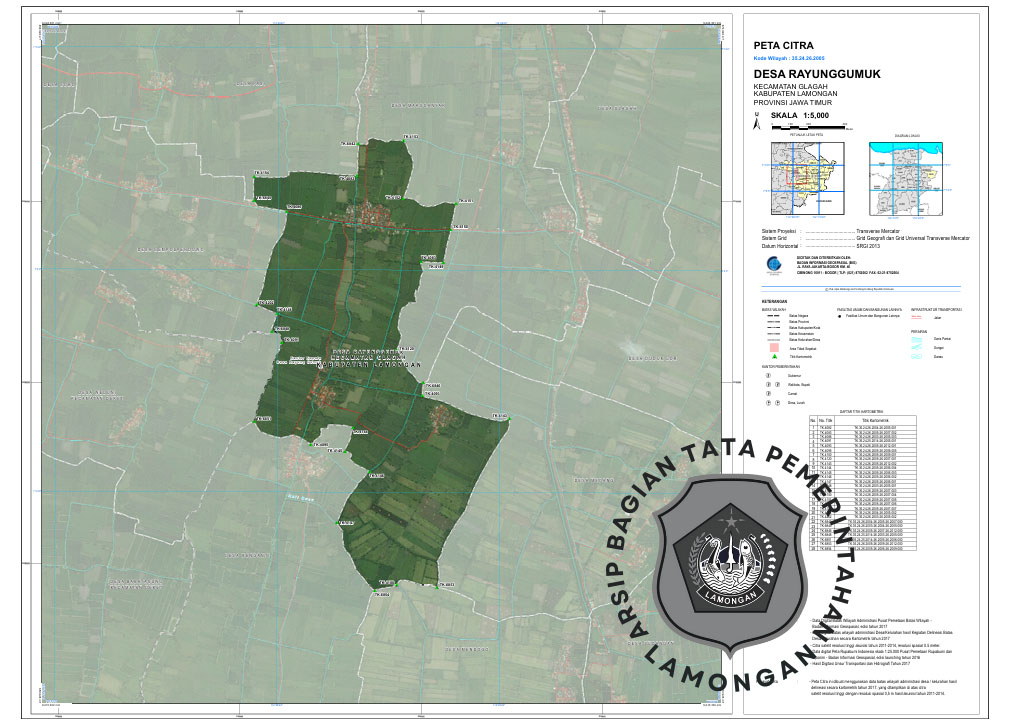Screen dimensions: 1029x725
Task: Click the black-and-white scale bar
Action: 808,127
